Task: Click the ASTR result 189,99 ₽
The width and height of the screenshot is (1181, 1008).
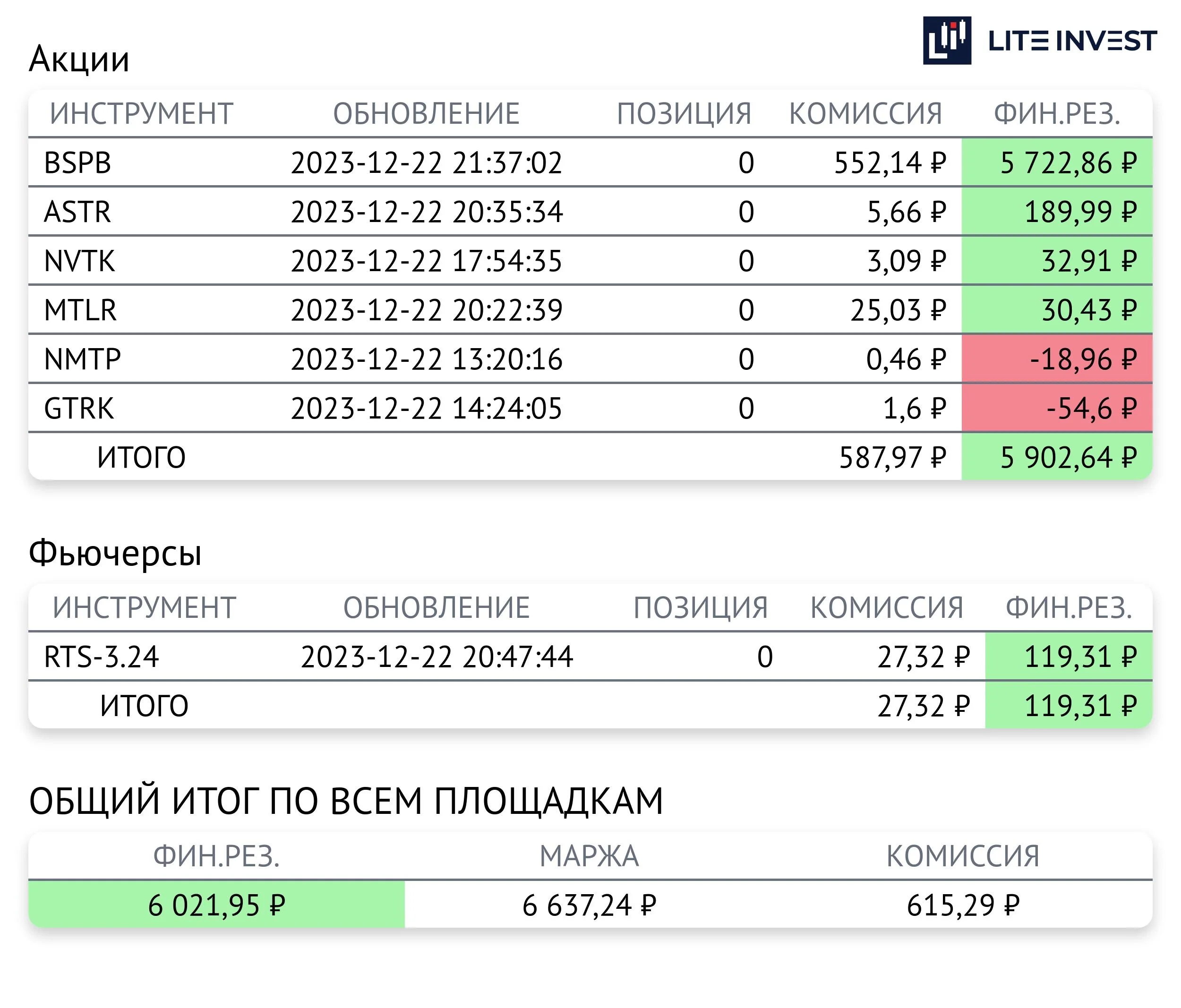Action: [x=1081, y=212]
